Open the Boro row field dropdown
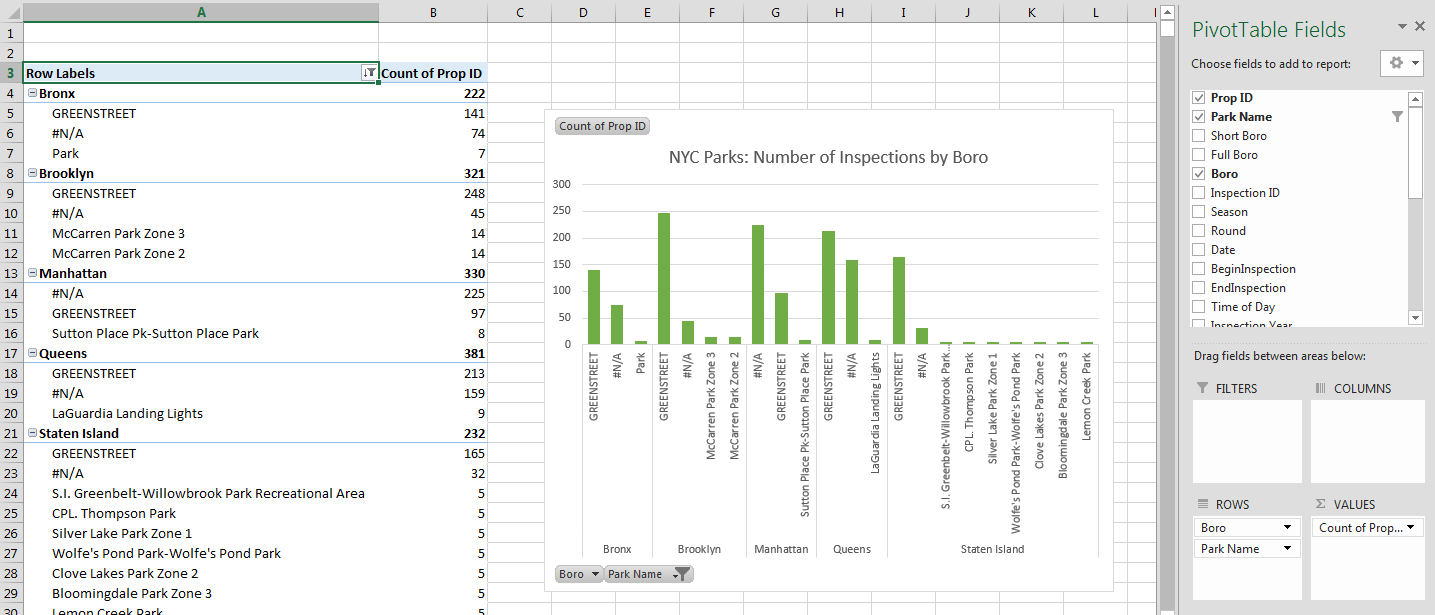The width and height of the screenshot is (1435, 615). point(1285,528)
